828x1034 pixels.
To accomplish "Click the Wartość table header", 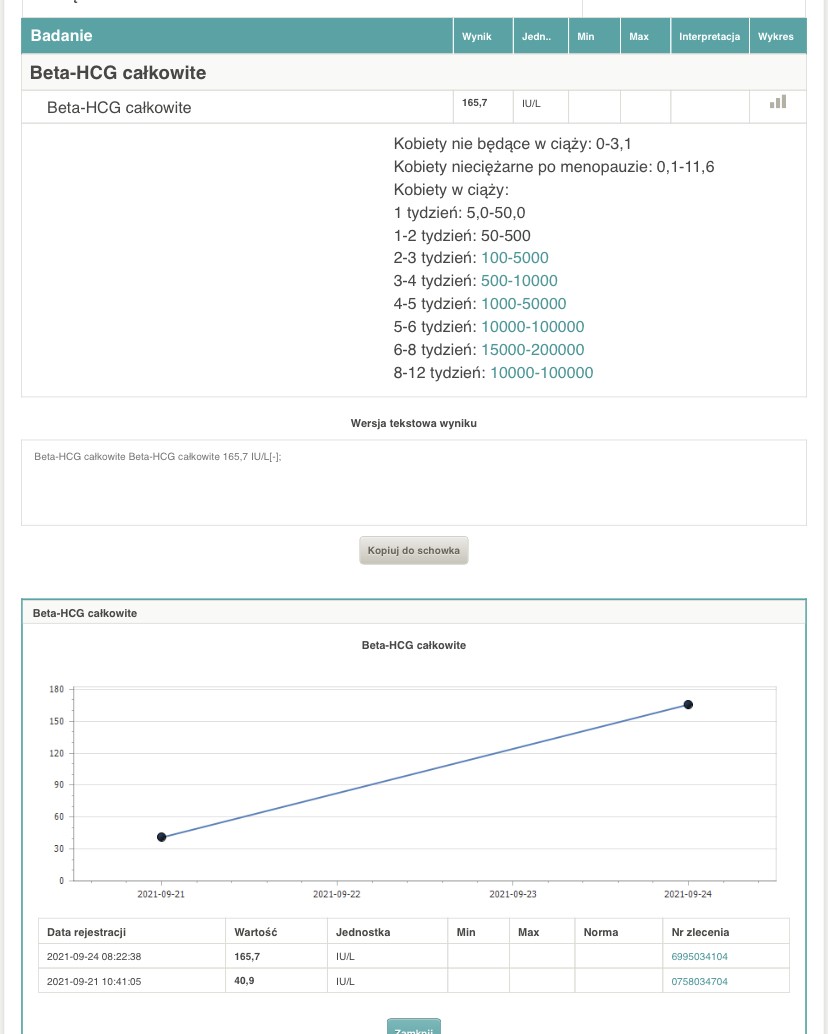I will point(255,932).
